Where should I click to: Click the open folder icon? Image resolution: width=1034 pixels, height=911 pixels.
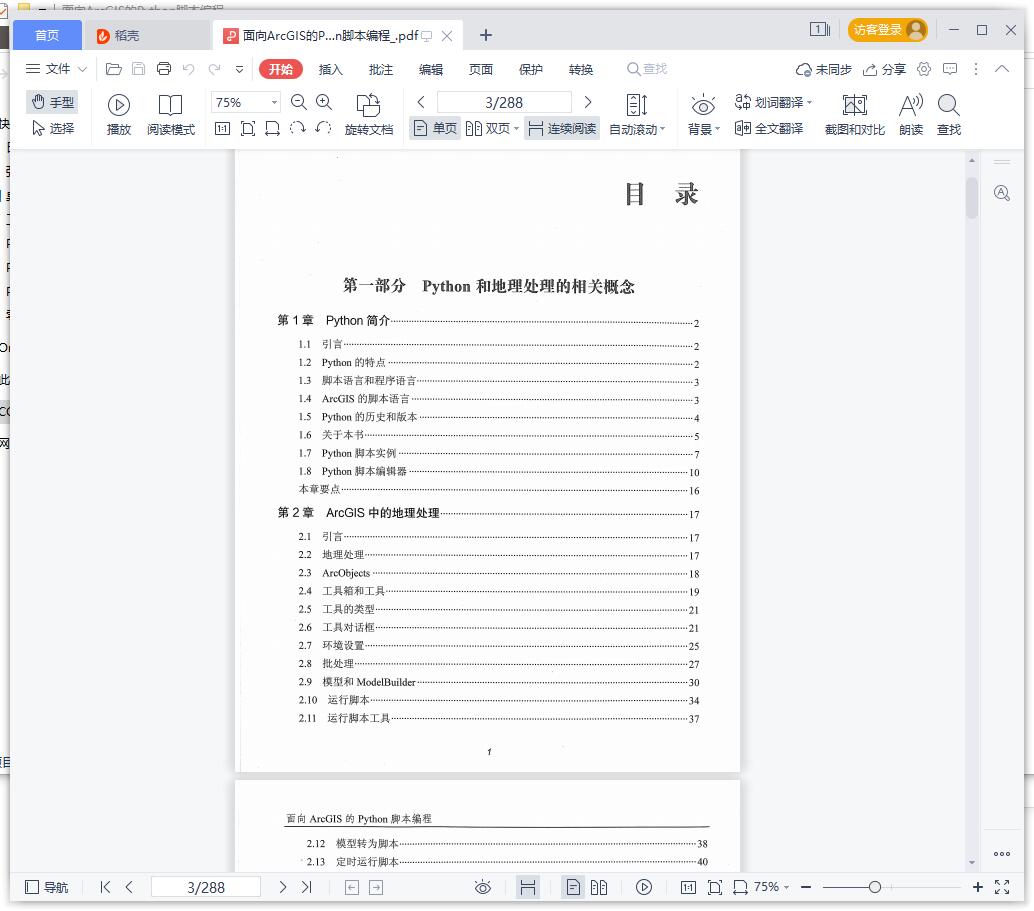[x=113, y=69]
